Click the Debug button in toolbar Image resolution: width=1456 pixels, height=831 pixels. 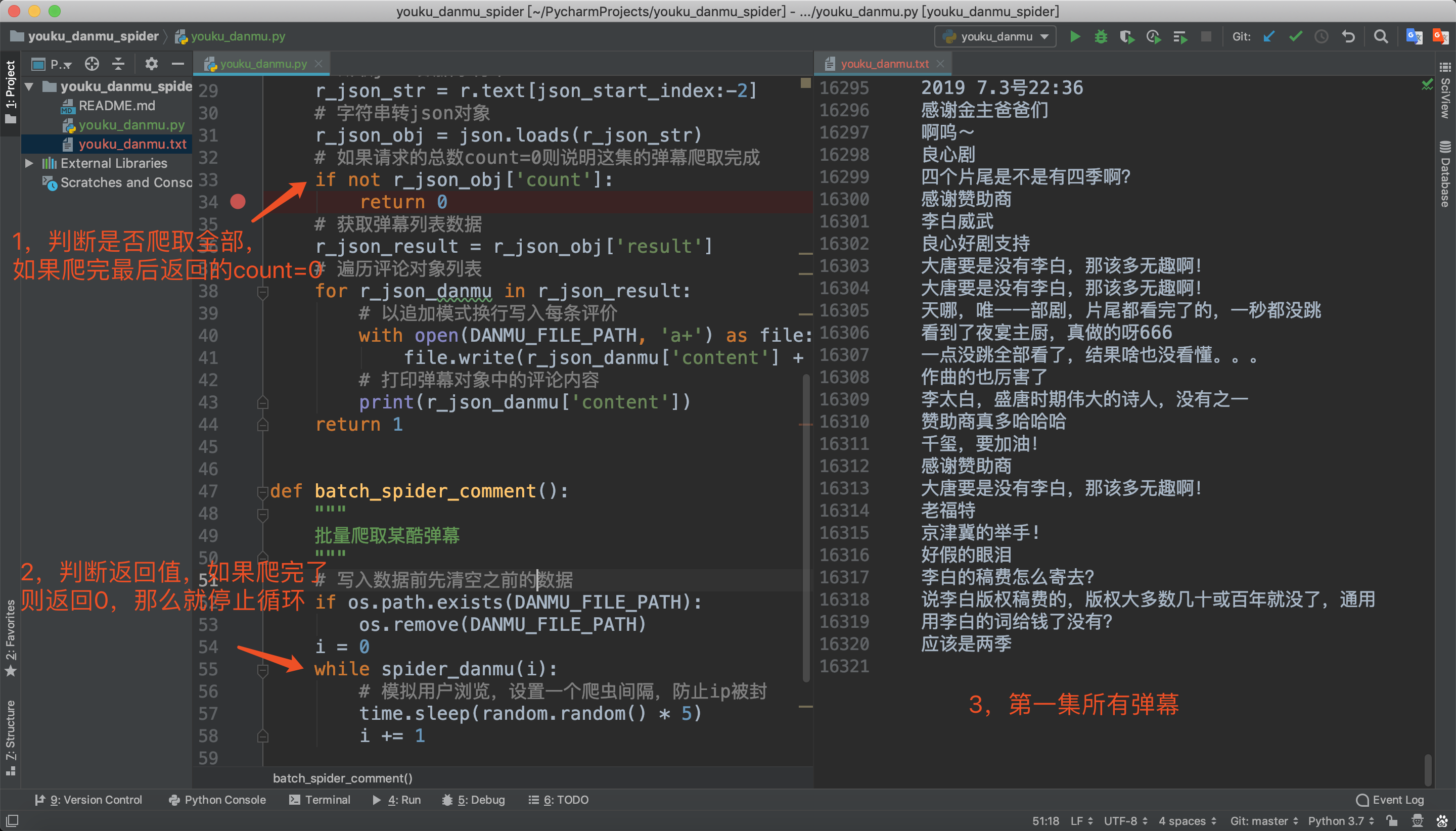tap(1099, 37)
